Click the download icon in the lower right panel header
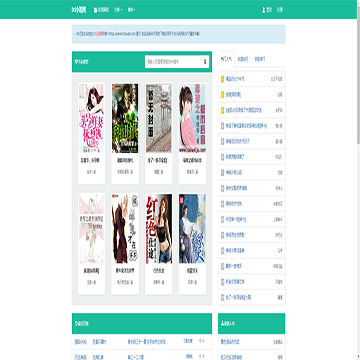Viewport: 360px width, 360px height. [223, 323]
